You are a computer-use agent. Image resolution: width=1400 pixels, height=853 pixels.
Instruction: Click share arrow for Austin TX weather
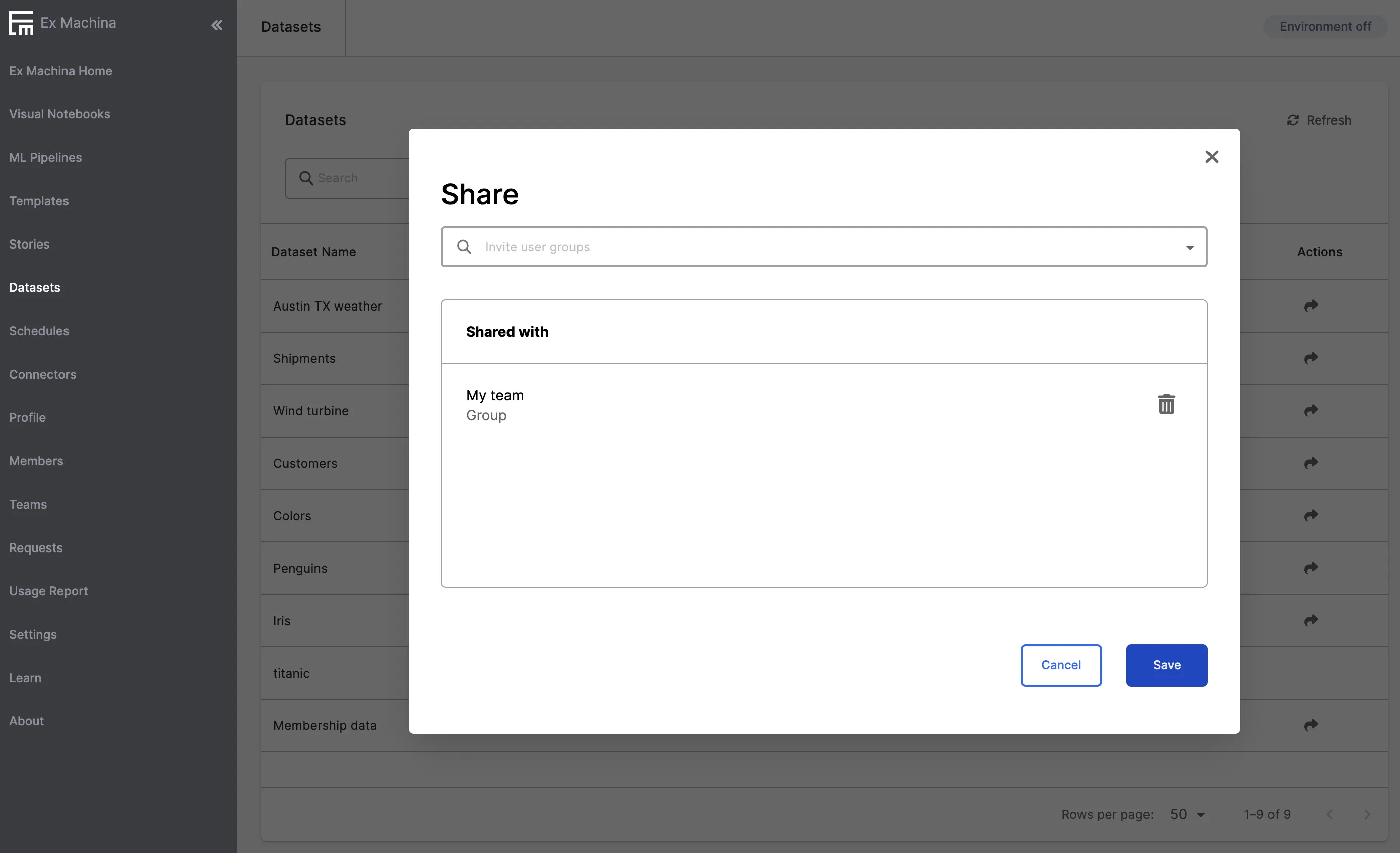pyautogui.click(x=1310, y=306)
